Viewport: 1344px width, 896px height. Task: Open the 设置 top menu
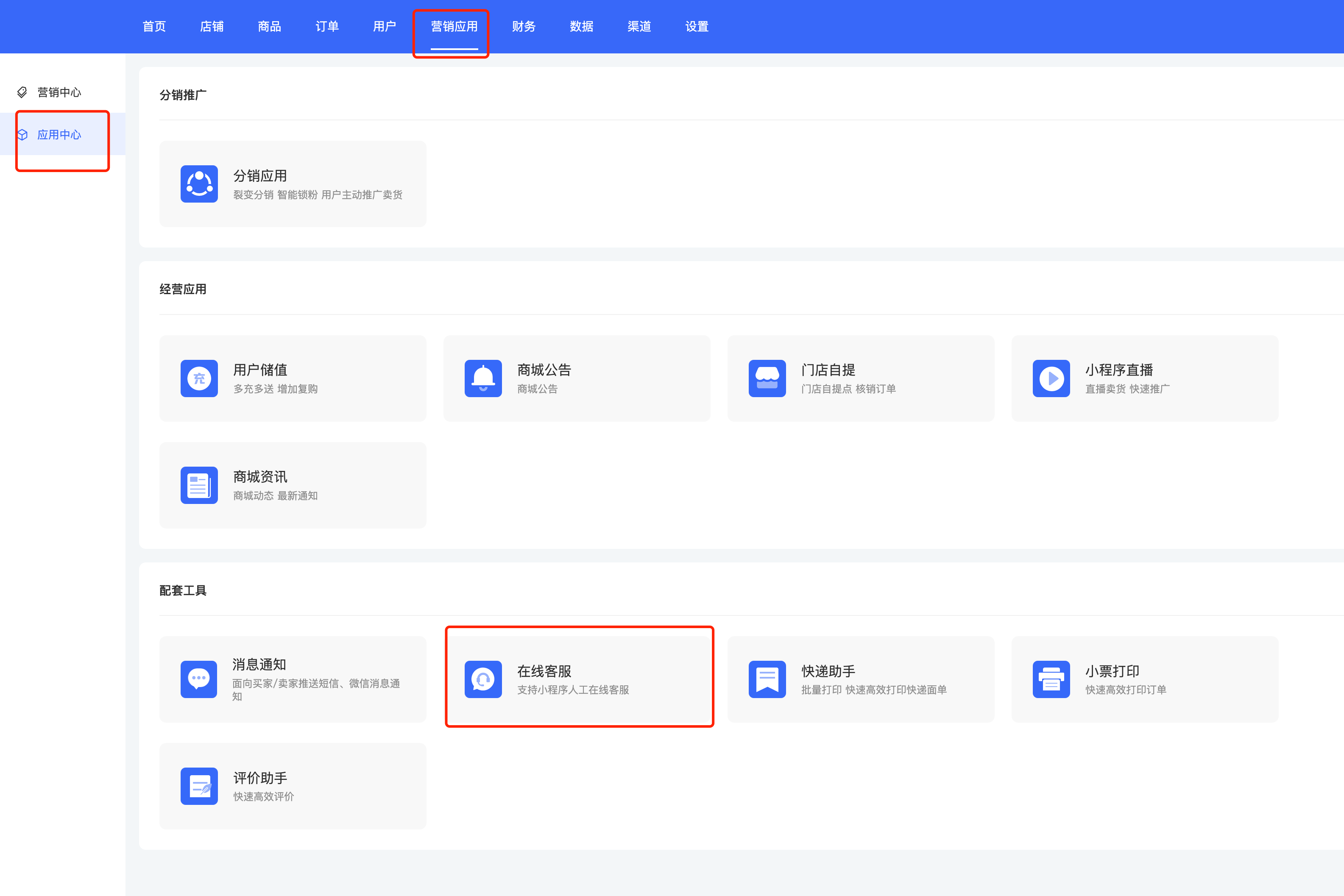point(697,26)
